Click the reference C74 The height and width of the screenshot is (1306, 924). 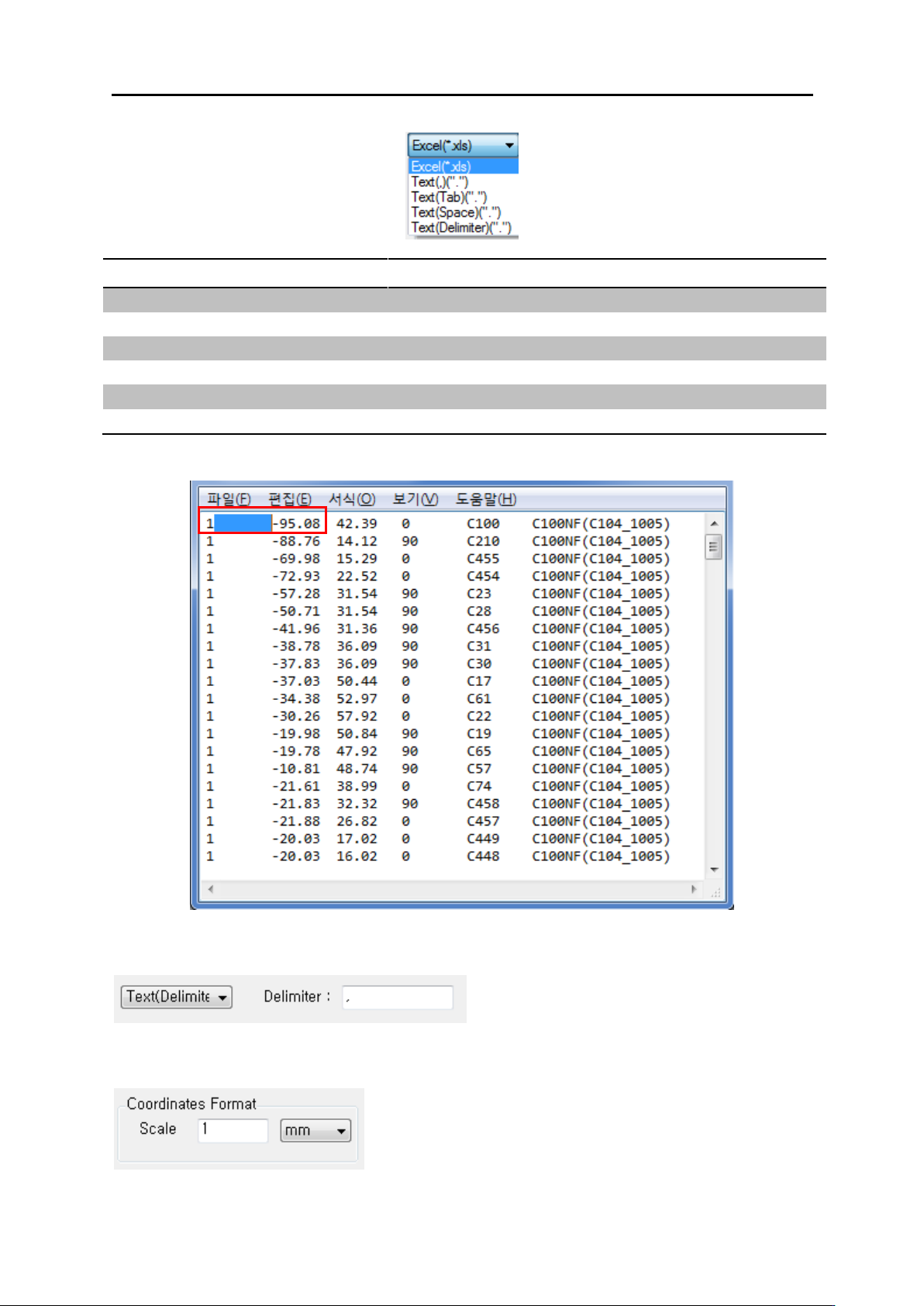(x=479, y=787)
